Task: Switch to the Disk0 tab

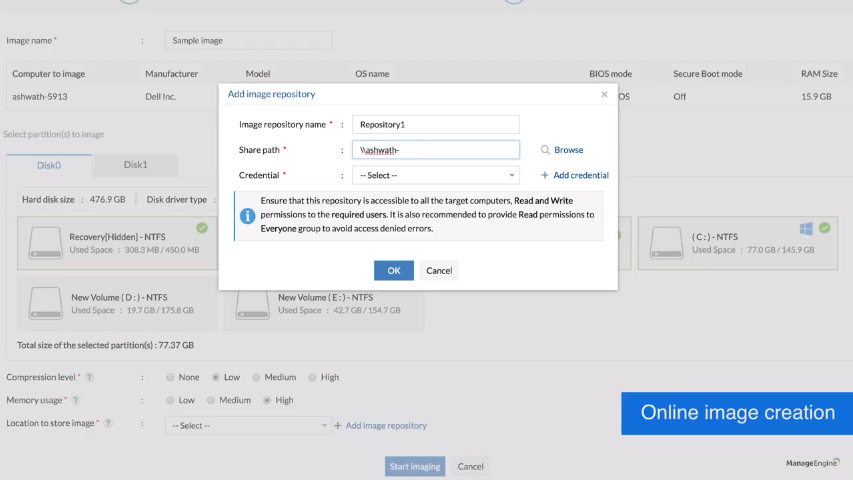Action: [49, 165]
